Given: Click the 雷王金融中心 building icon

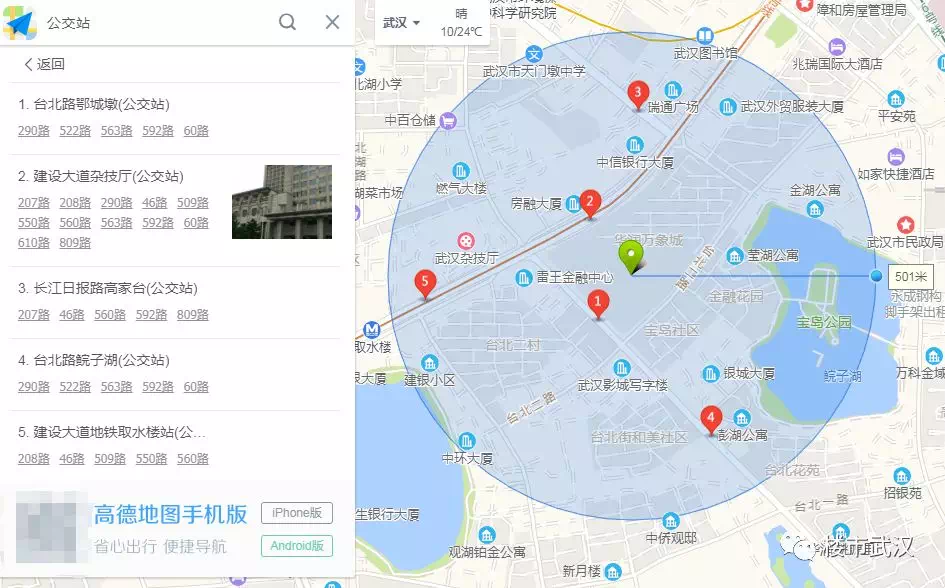Looking at the screenshot, I should 523,278.
